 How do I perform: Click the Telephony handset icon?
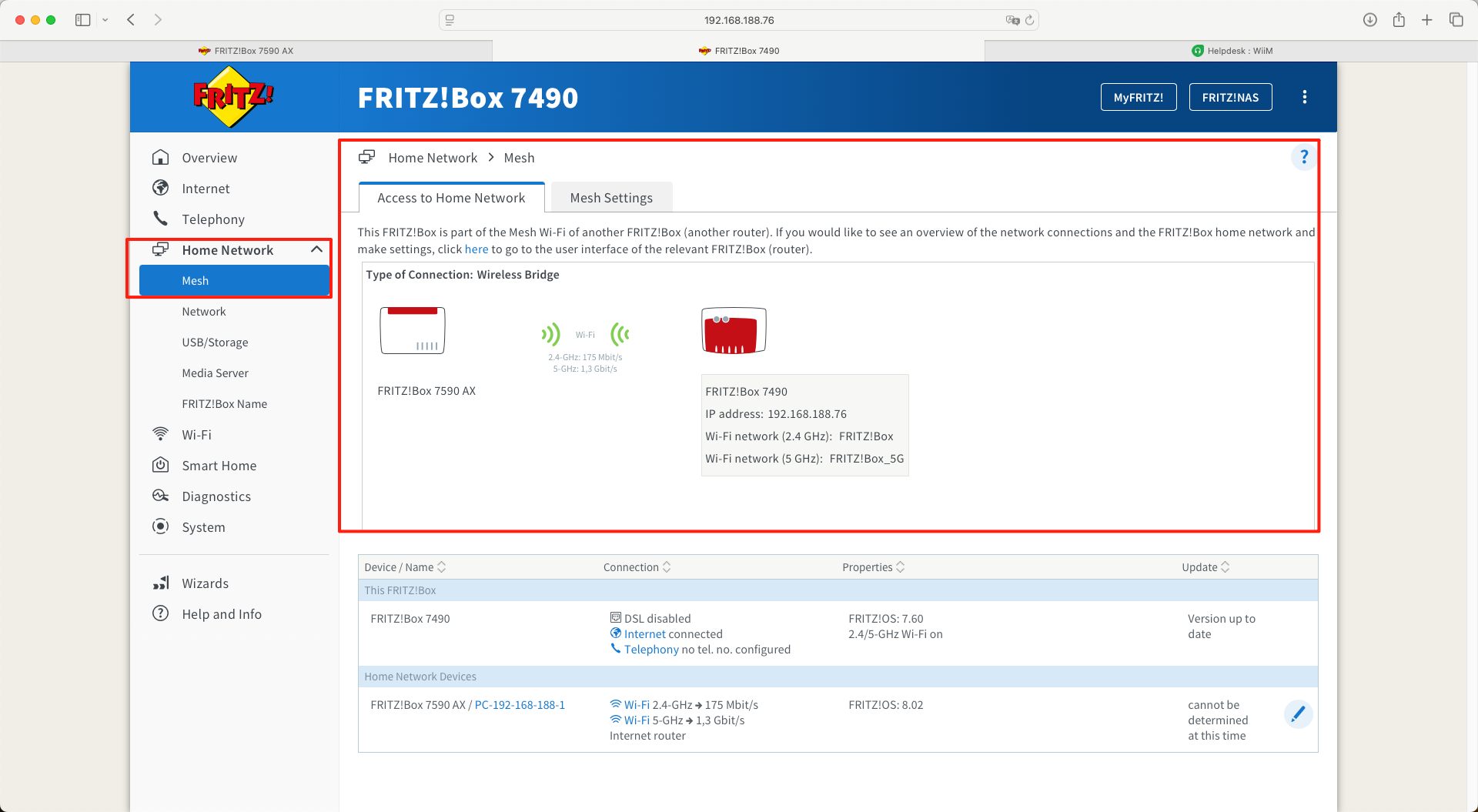click(x=160, y=219)
